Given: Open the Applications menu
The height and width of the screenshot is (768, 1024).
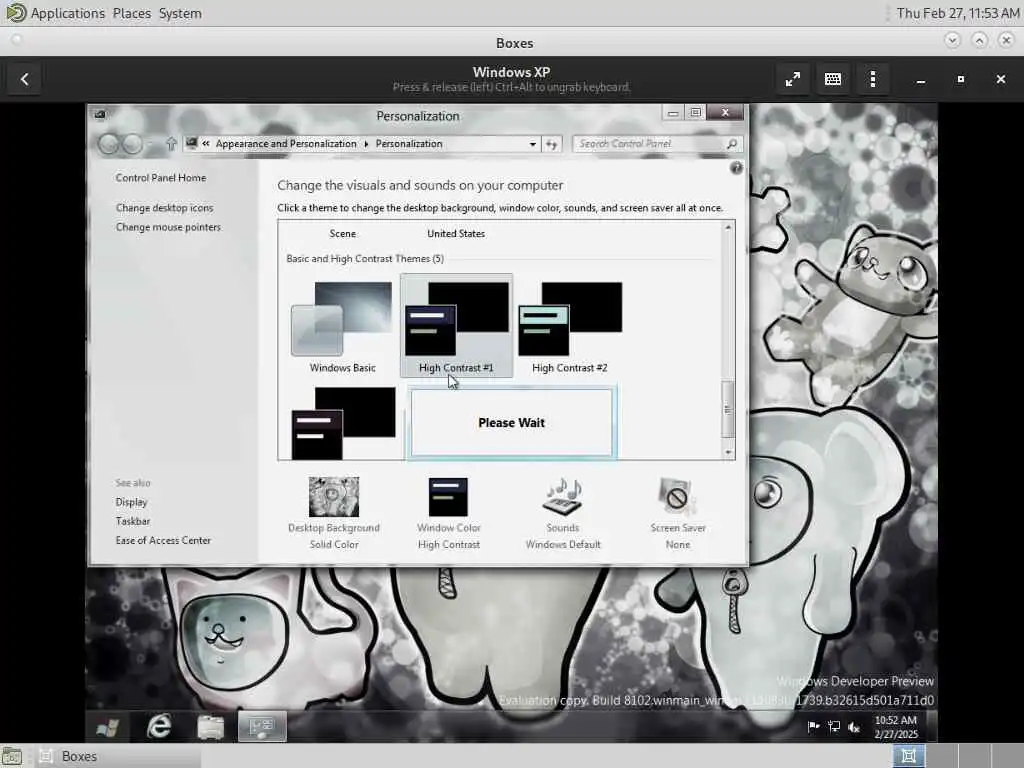Looking at the screenshot, I should 67,13.
